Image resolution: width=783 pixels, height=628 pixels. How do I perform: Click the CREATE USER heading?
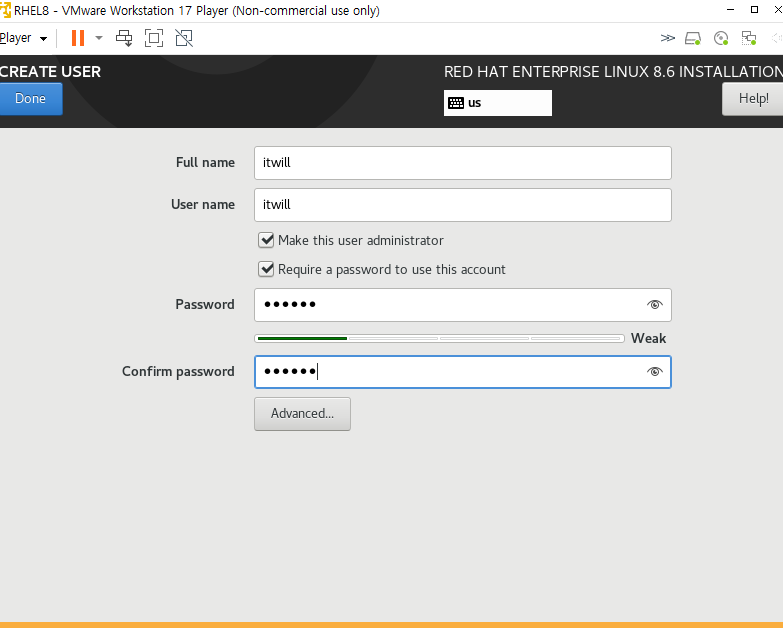pyautogui.click(x=50, y=72)
